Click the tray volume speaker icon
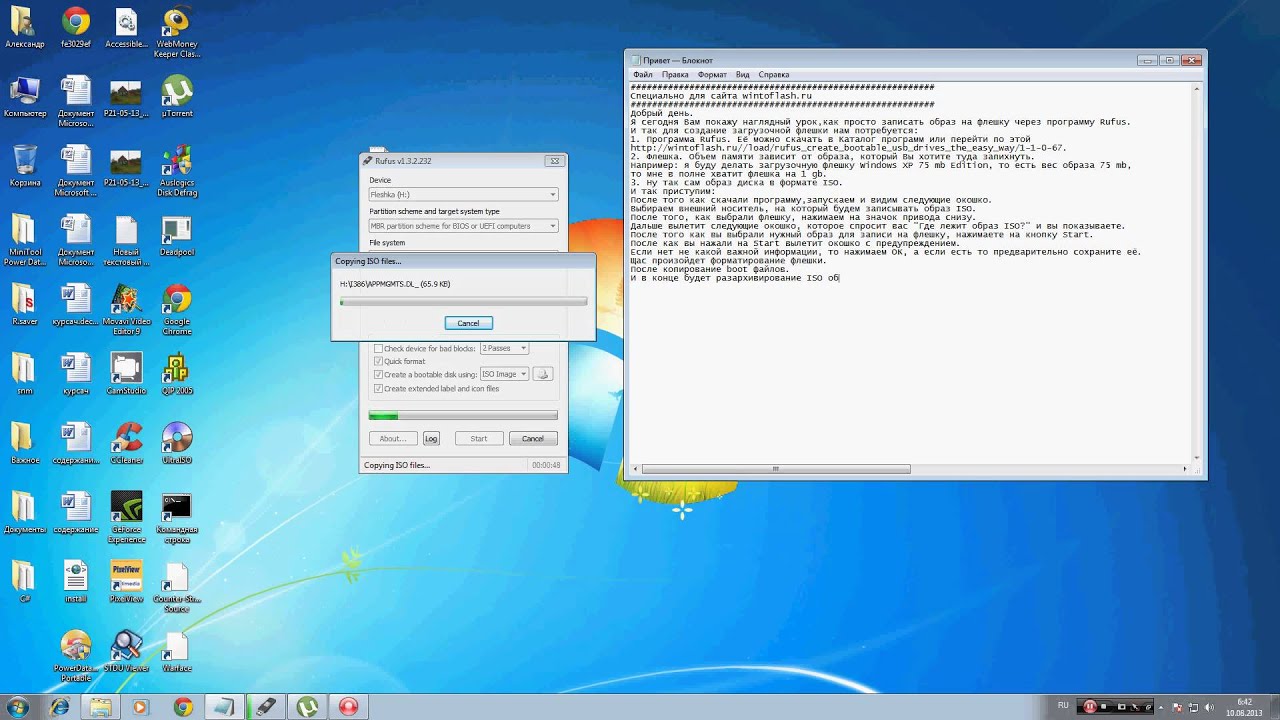The image size is (1280, 720). (x=1211, y=706)
